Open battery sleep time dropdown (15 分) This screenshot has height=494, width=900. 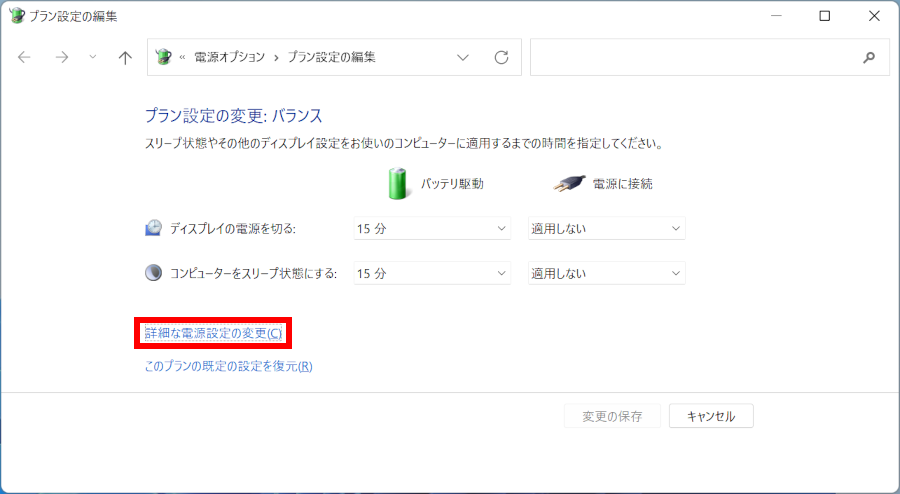[x=432, y=273]
